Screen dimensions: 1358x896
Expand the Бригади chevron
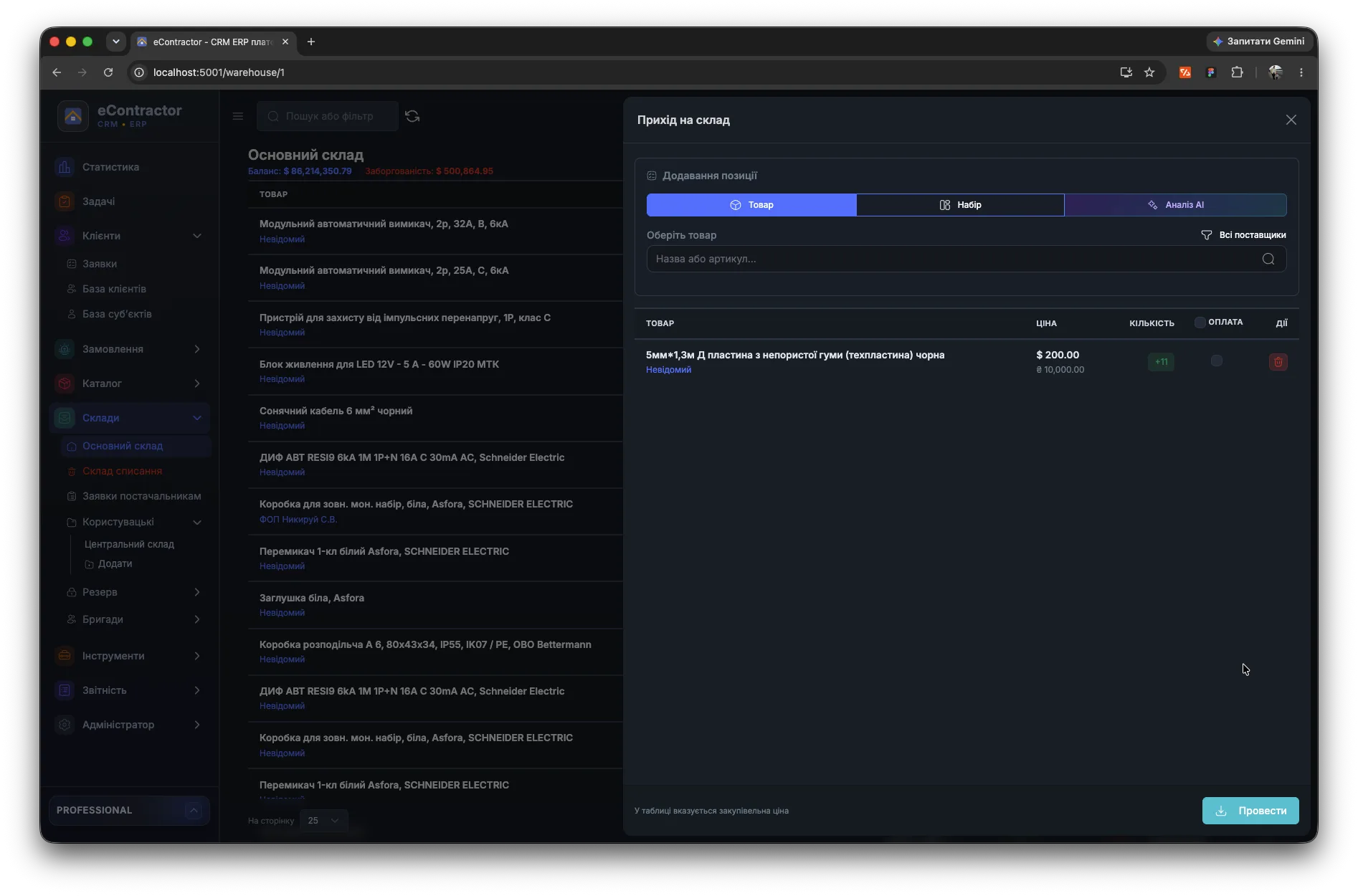pos(197,619)
